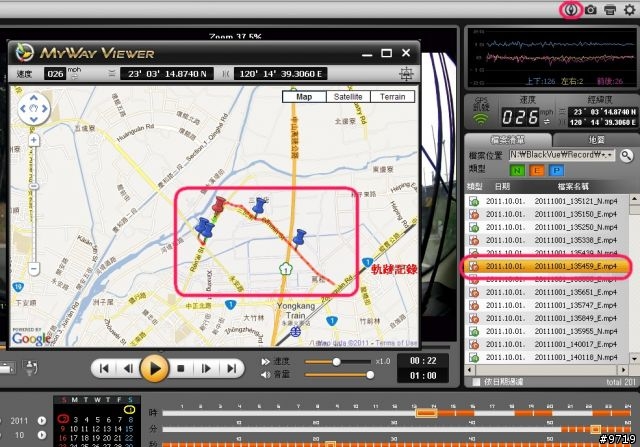Mute audio with the speaker icon
Viewport: 640px width, 447px height.
(x=265, y=375)
